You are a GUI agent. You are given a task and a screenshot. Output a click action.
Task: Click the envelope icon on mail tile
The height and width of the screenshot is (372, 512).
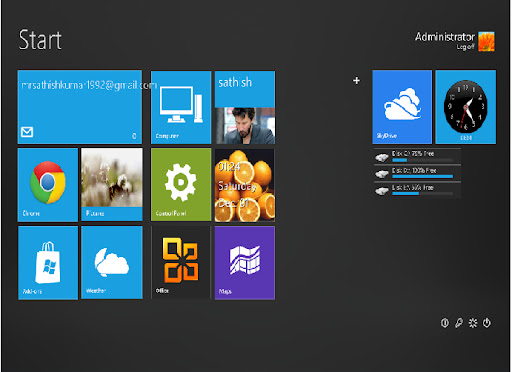coord(27,132)
